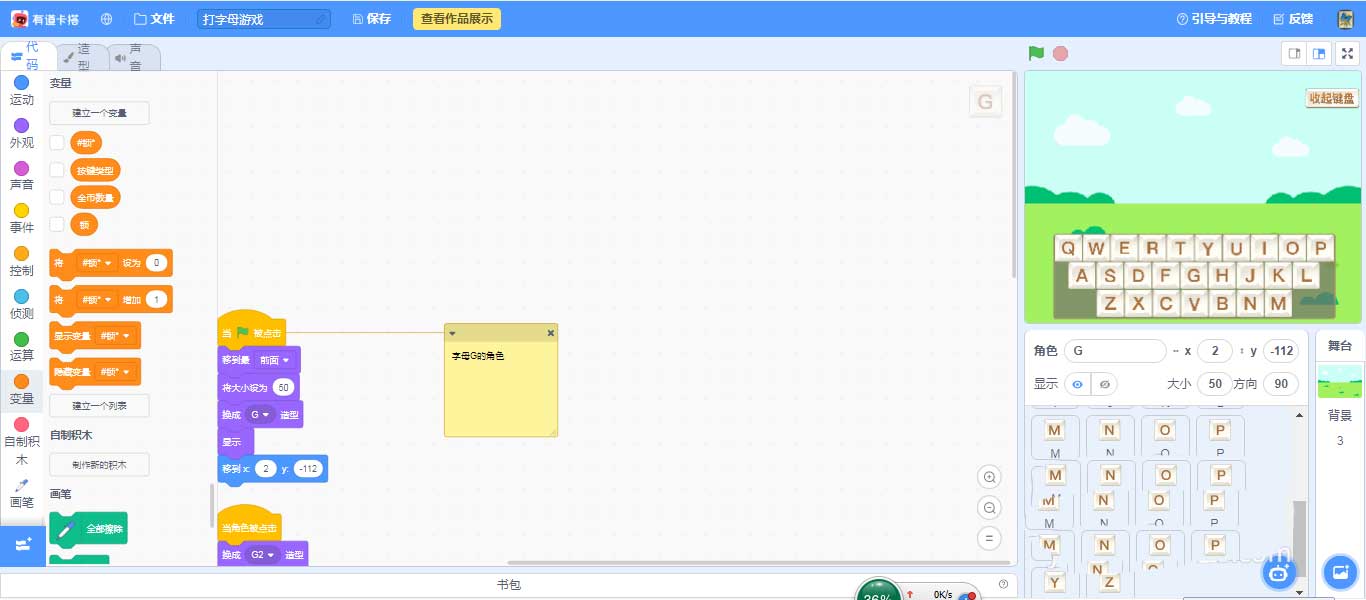Click the sprite x coordinate field
Viewport: 1366px width, 600px height.
click(1214, 351)
